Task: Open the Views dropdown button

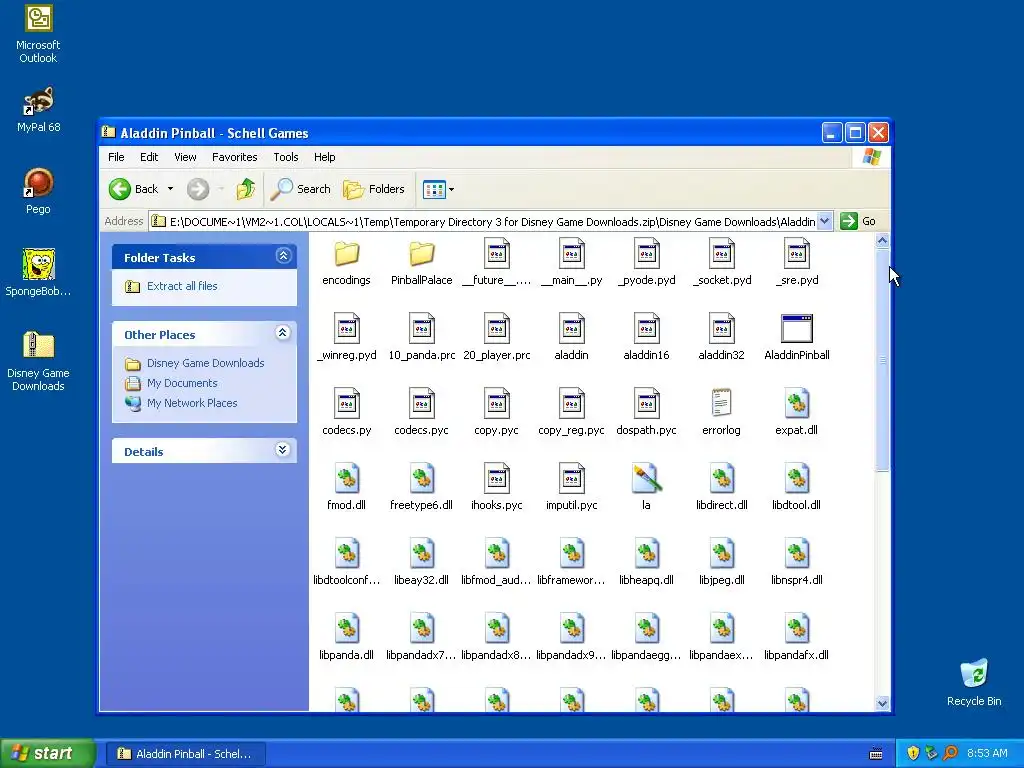Action: [438, 189]
